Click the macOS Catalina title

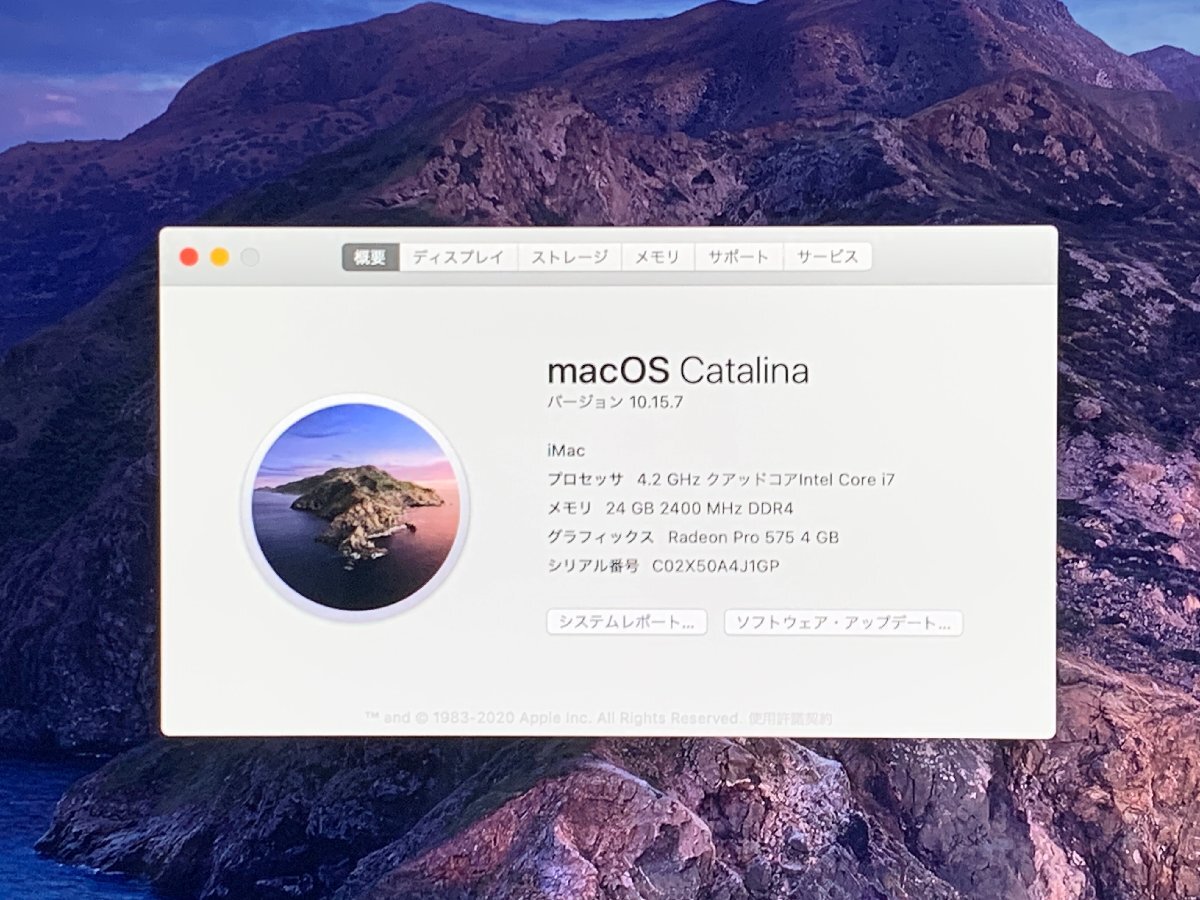678,371
